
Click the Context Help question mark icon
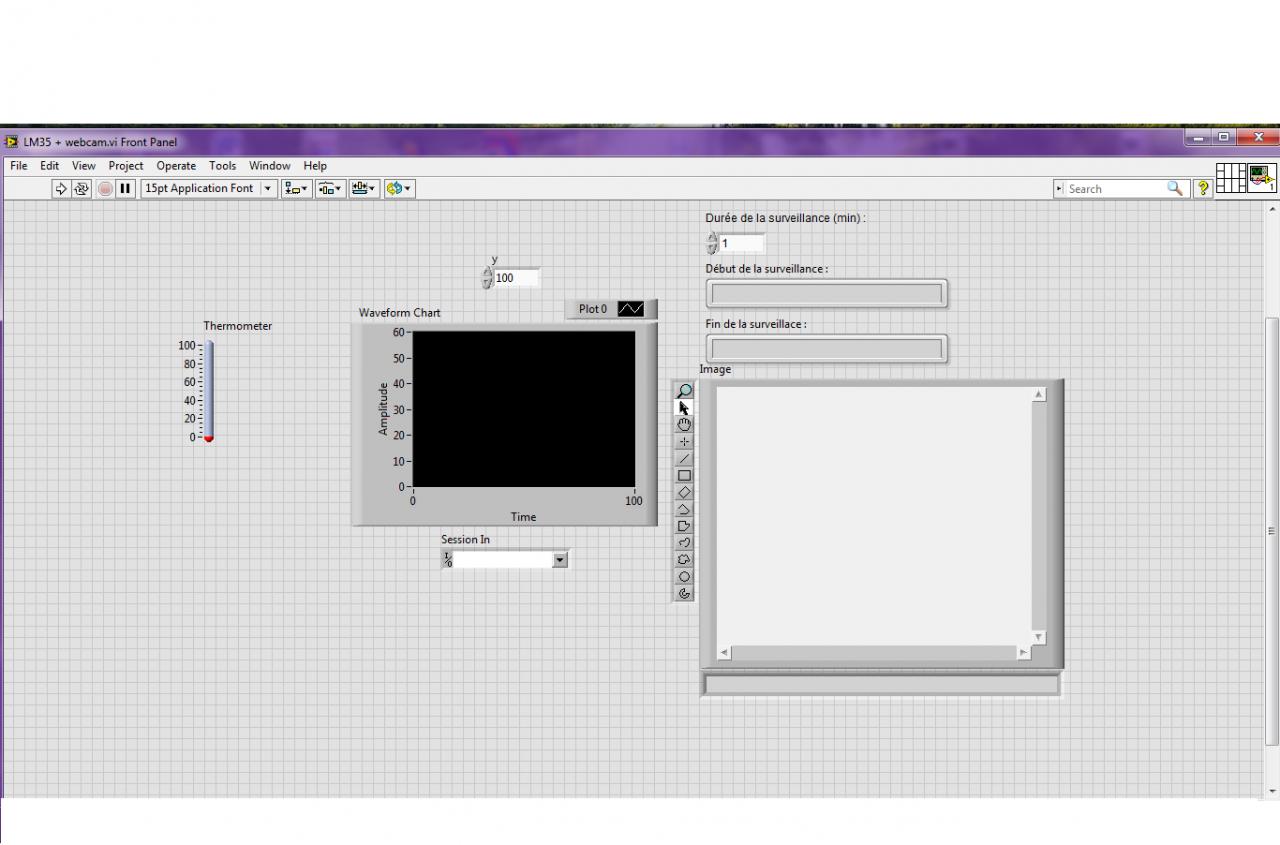click(1203, 188)
